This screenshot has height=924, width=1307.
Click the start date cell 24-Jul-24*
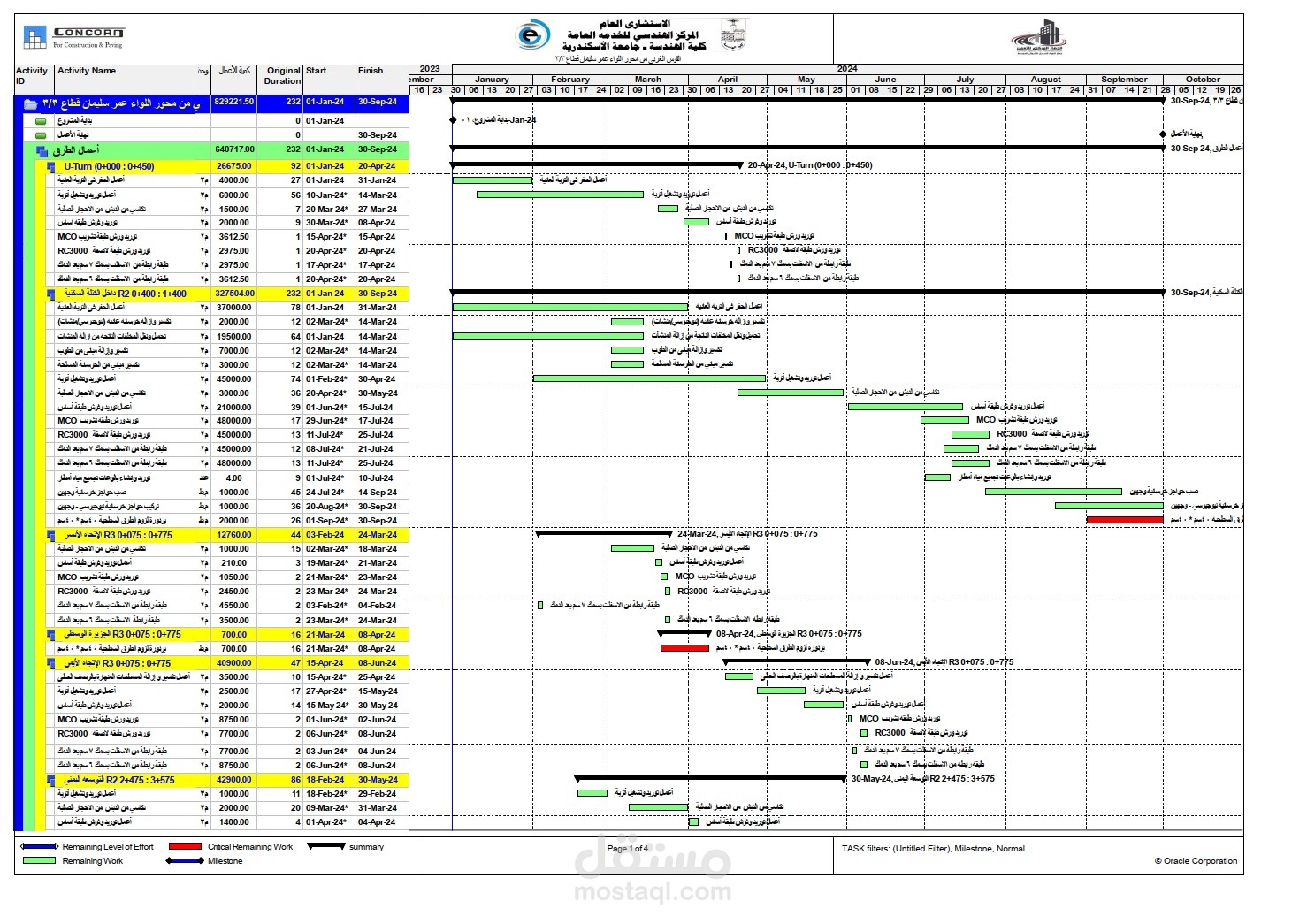click(x=327, y=493)
